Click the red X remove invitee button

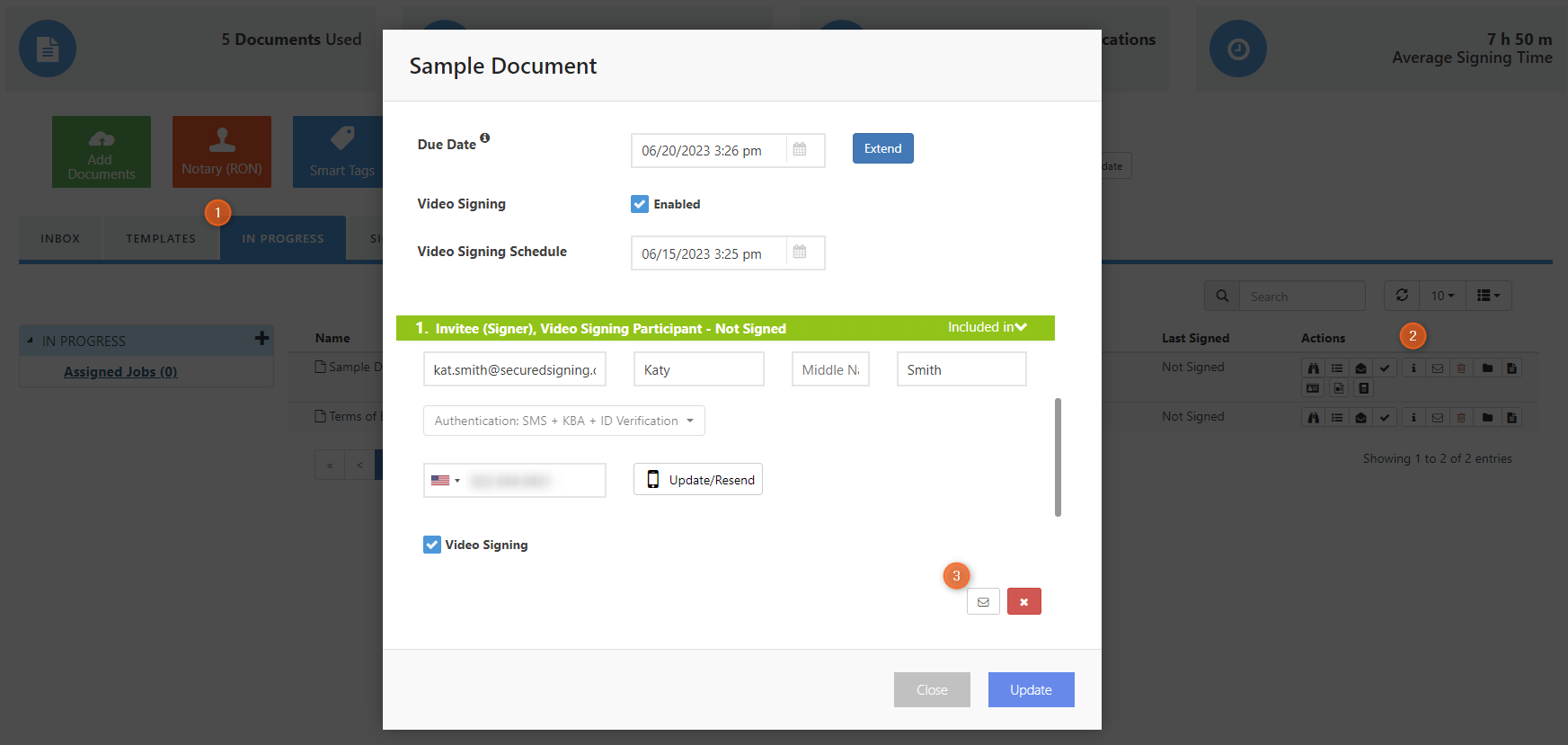(x=1023, y=601)
